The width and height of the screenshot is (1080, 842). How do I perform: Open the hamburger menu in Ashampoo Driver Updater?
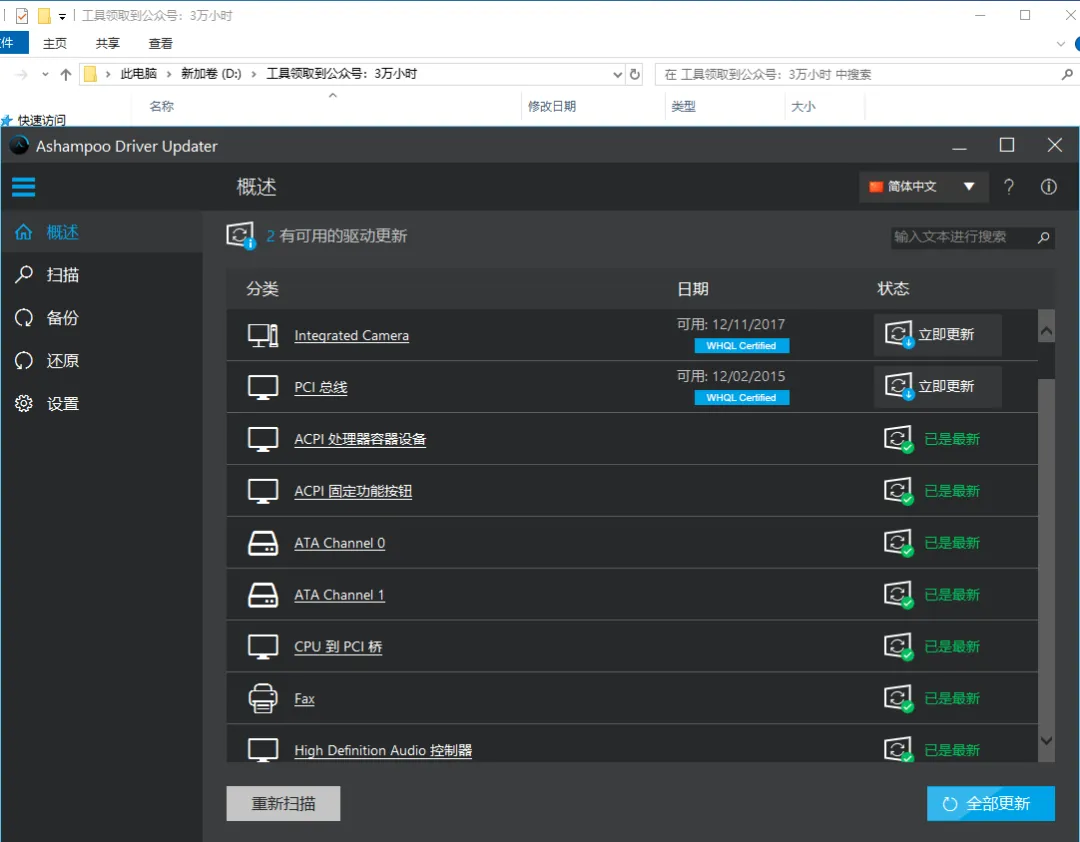coord(23,187)
